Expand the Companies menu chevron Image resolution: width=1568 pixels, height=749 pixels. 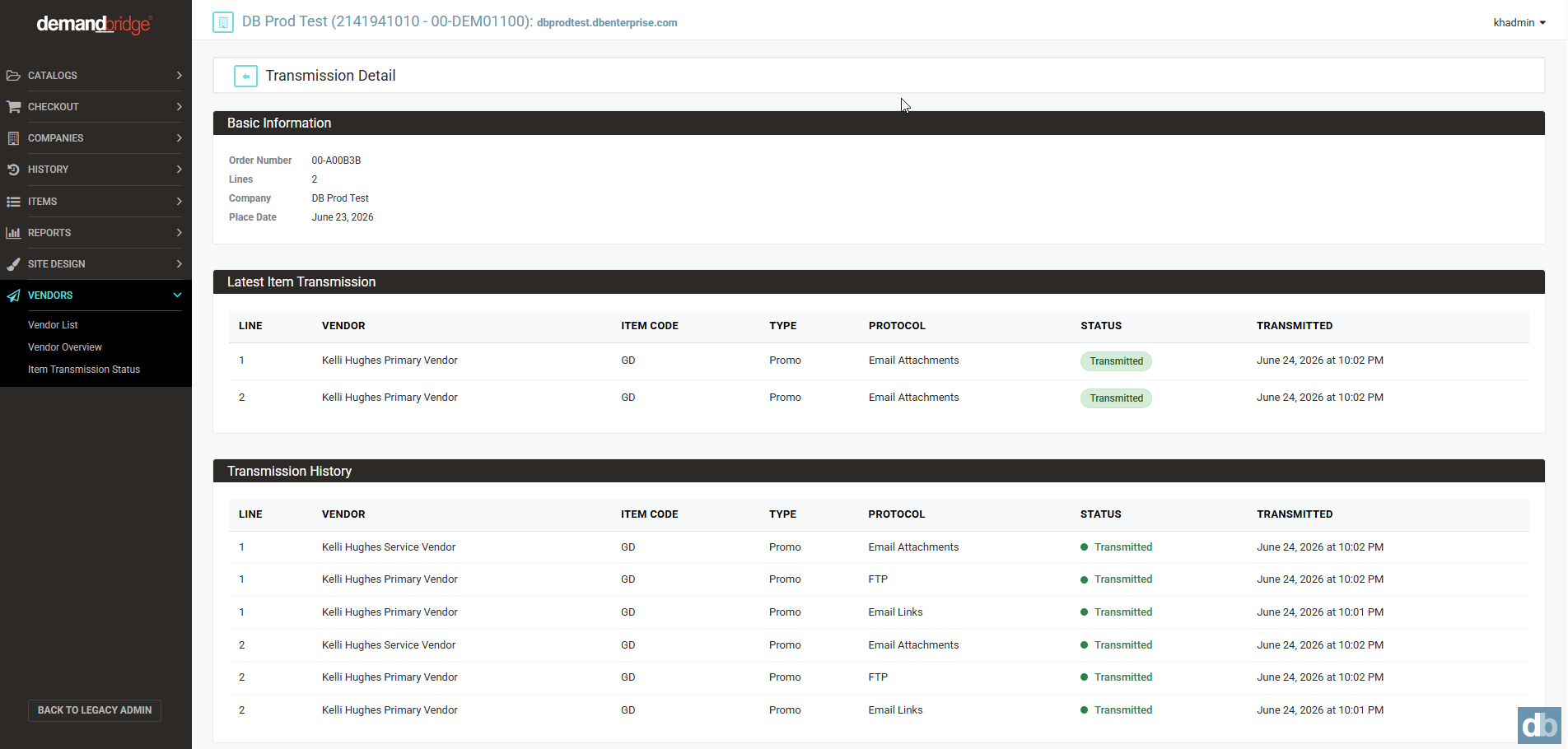point(179,138)
